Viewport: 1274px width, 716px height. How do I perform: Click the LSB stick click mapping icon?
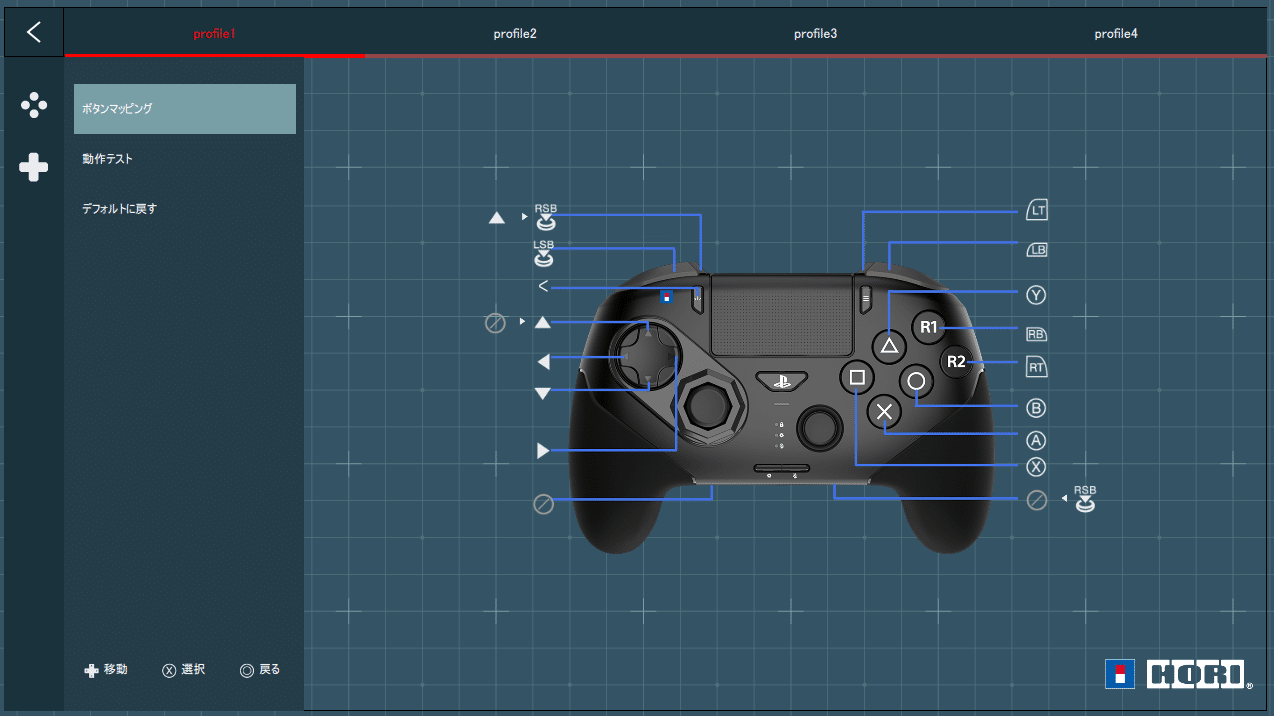click(x=544, y=254)
